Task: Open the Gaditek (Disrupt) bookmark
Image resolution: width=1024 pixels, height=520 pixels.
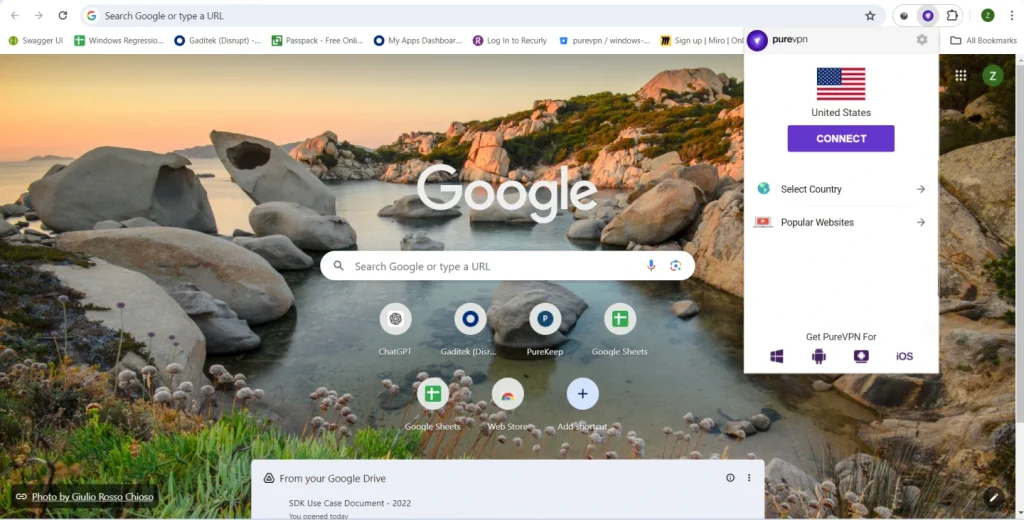Action: pyautogui.click(x=217, y=41)
